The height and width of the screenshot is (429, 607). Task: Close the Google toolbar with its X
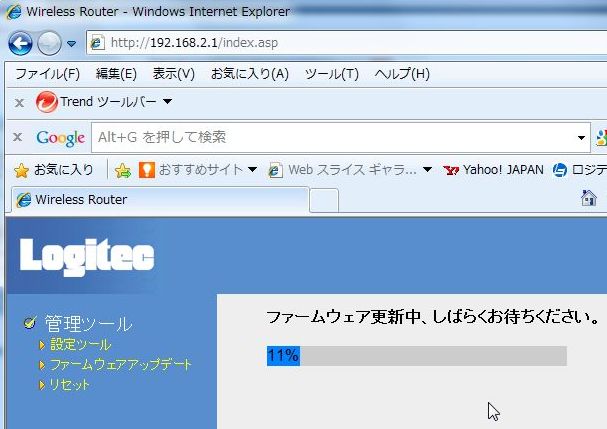[x=17, y=137]
